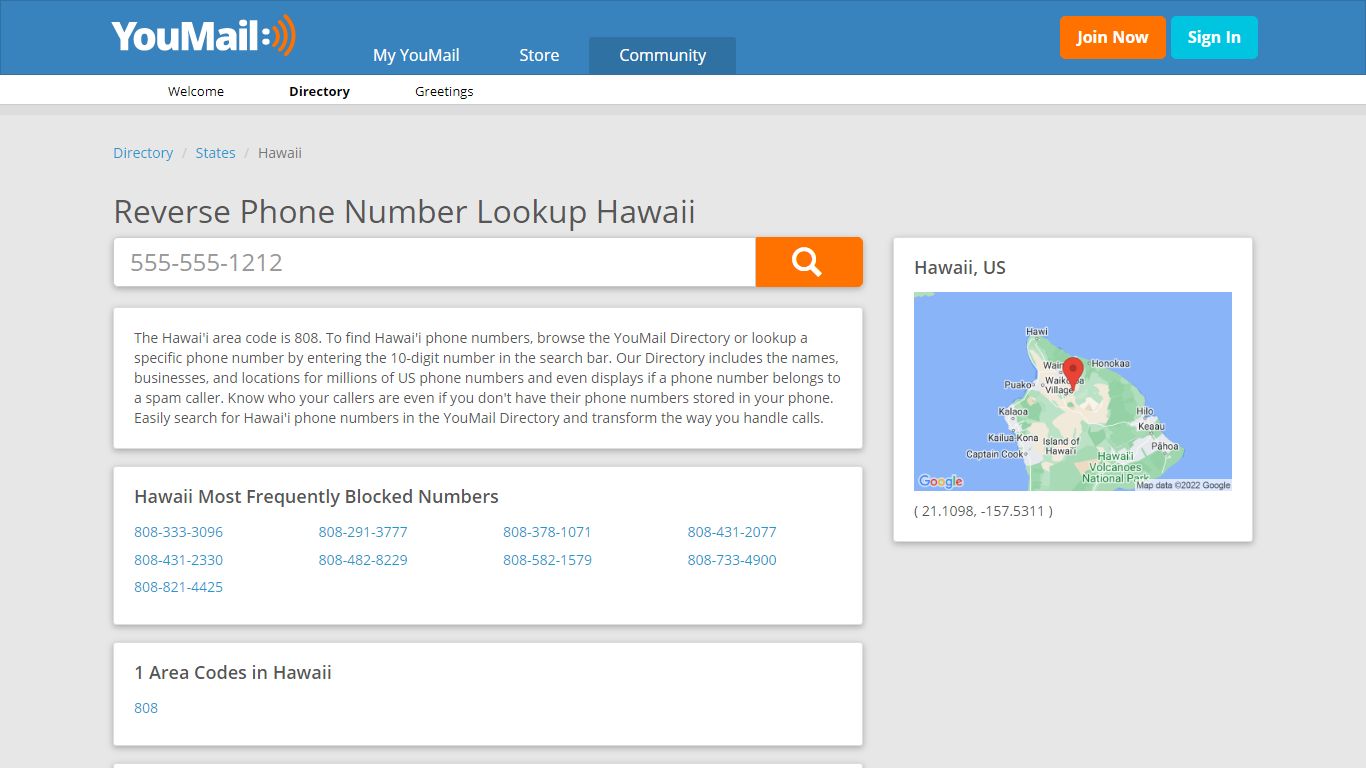Open blocked number 808-582-1579

(x=547, y=560)
